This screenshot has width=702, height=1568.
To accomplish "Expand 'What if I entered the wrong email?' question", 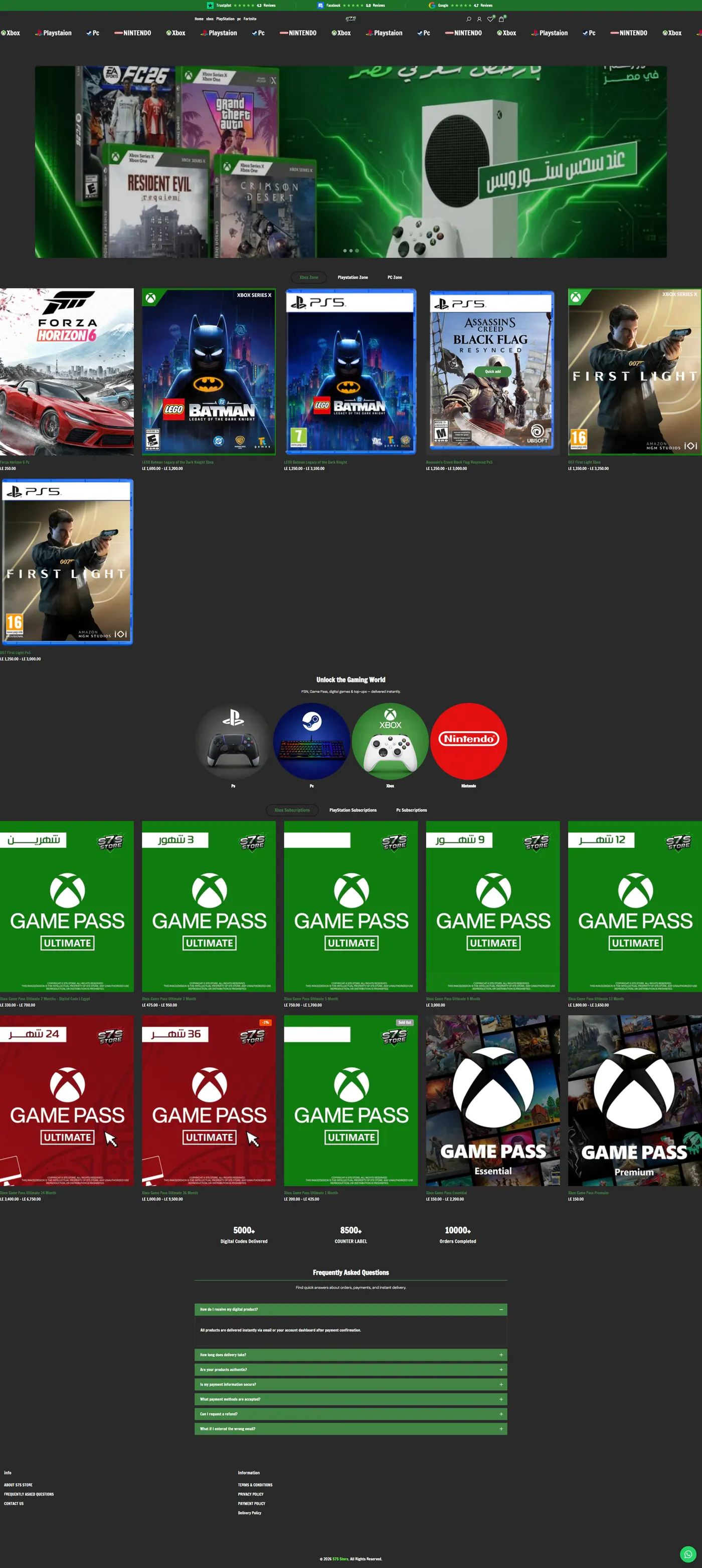I will pos(350,1429).
